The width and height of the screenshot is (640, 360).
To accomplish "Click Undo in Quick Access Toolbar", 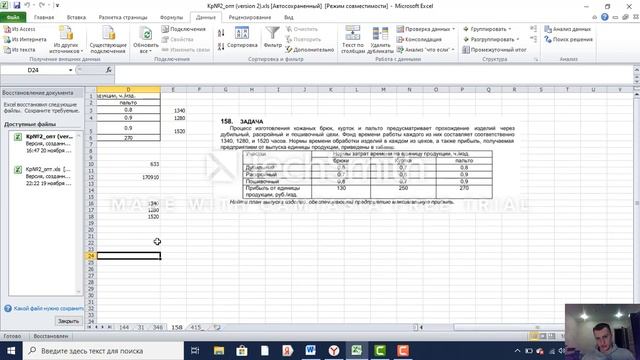I will (27, 6).
